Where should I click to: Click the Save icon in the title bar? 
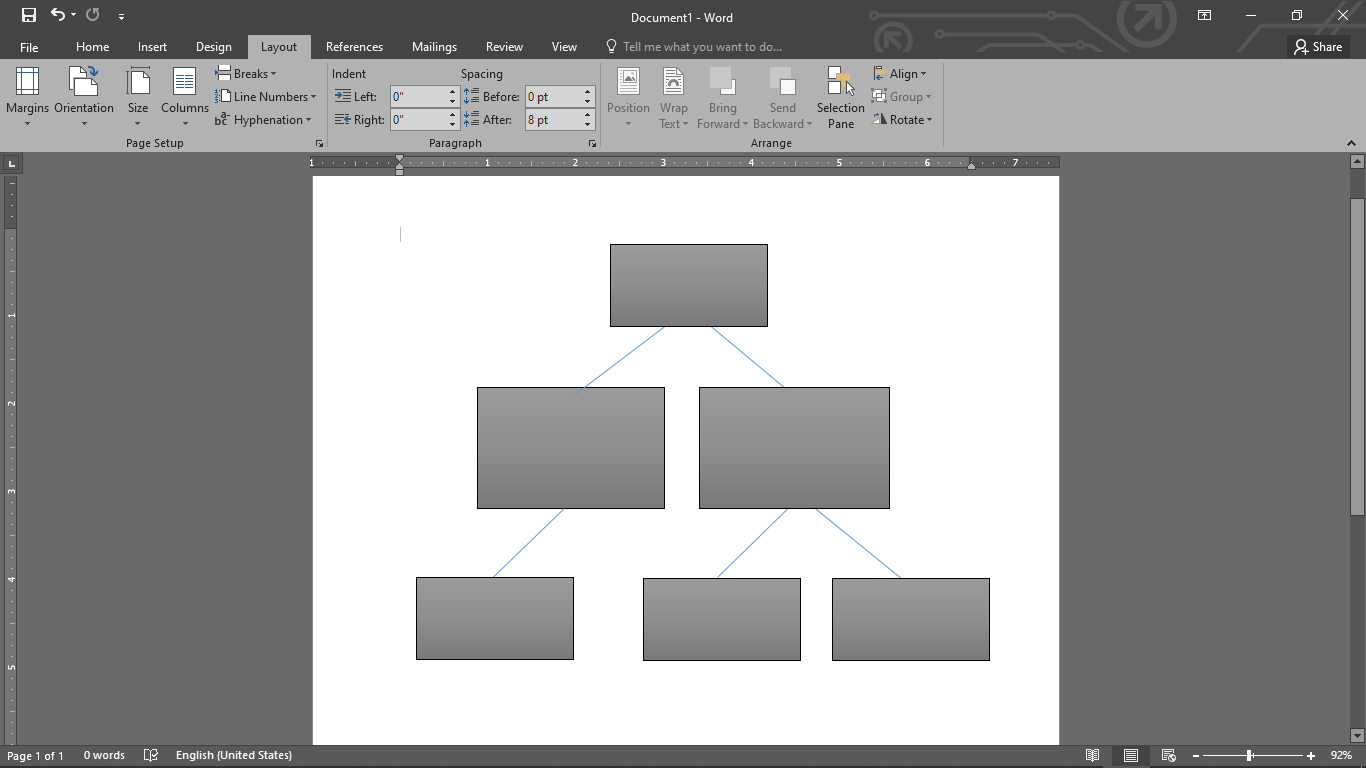29,16
